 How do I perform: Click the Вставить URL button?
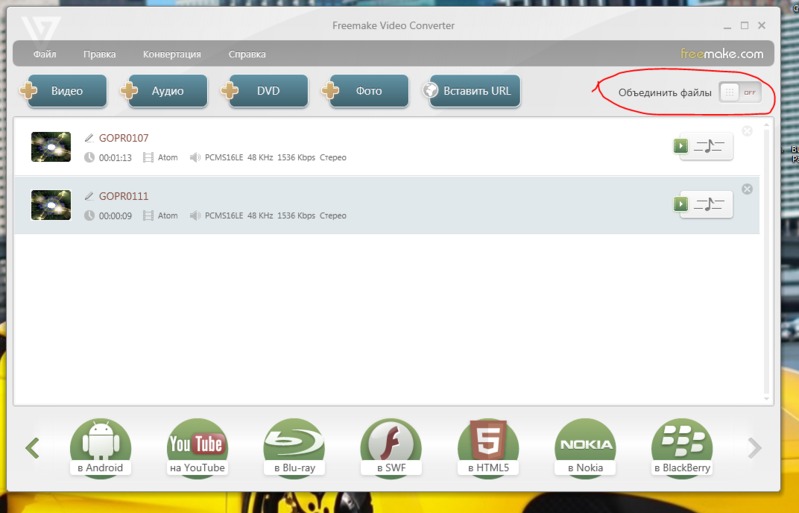click(x=471, y=91)
